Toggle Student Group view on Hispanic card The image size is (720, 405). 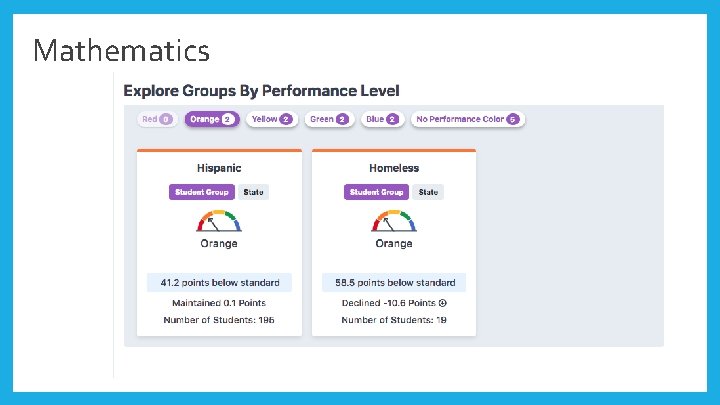[202, 192]
